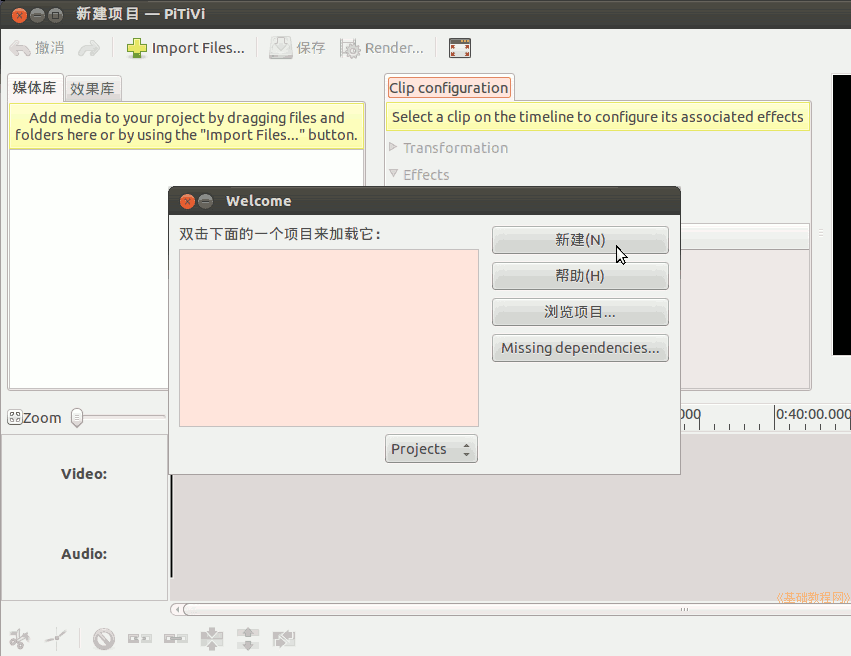Click the redo arrow icon

(89, 48)
